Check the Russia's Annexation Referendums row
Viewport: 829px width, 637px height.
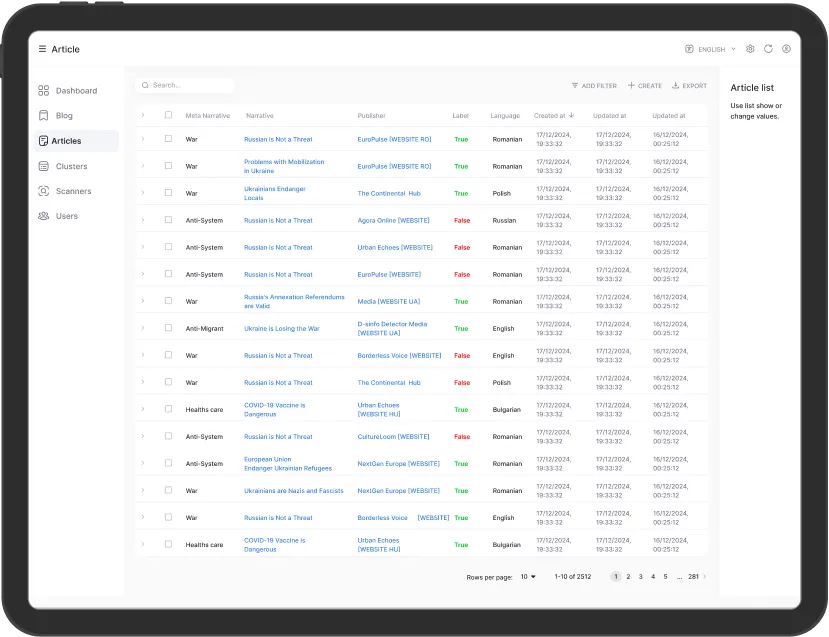click(168, 301)
